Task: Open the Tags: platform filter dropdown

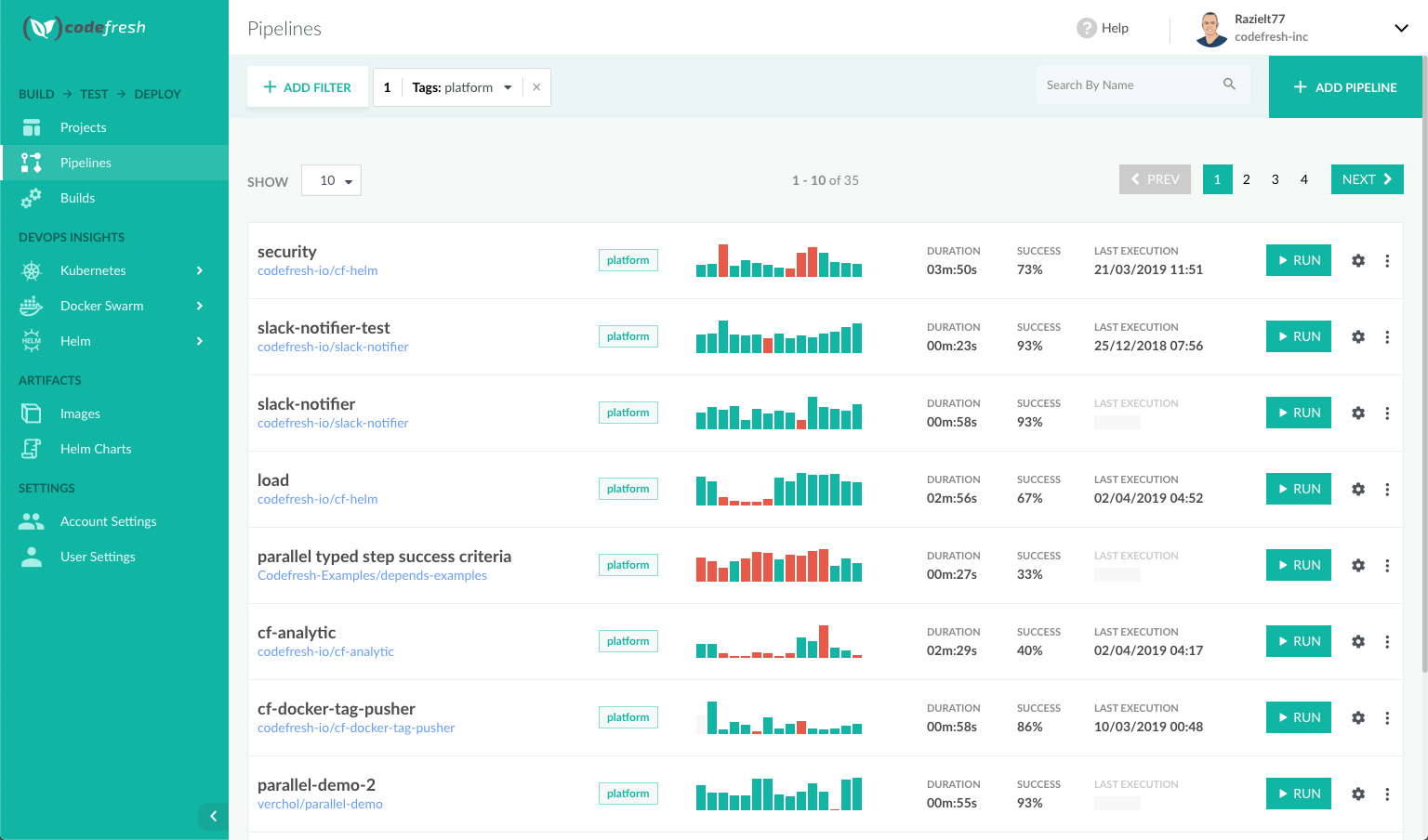Action: click(x=508, y=87)
